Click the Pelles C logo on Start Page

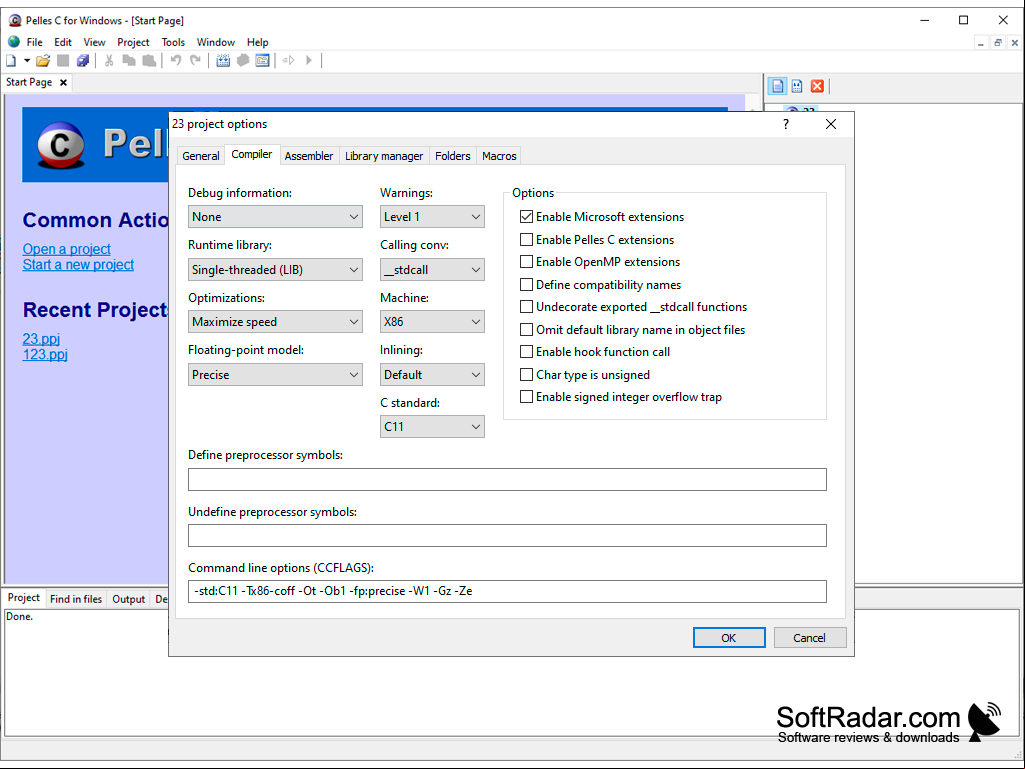pyautogui.click(x=61, y=145)
